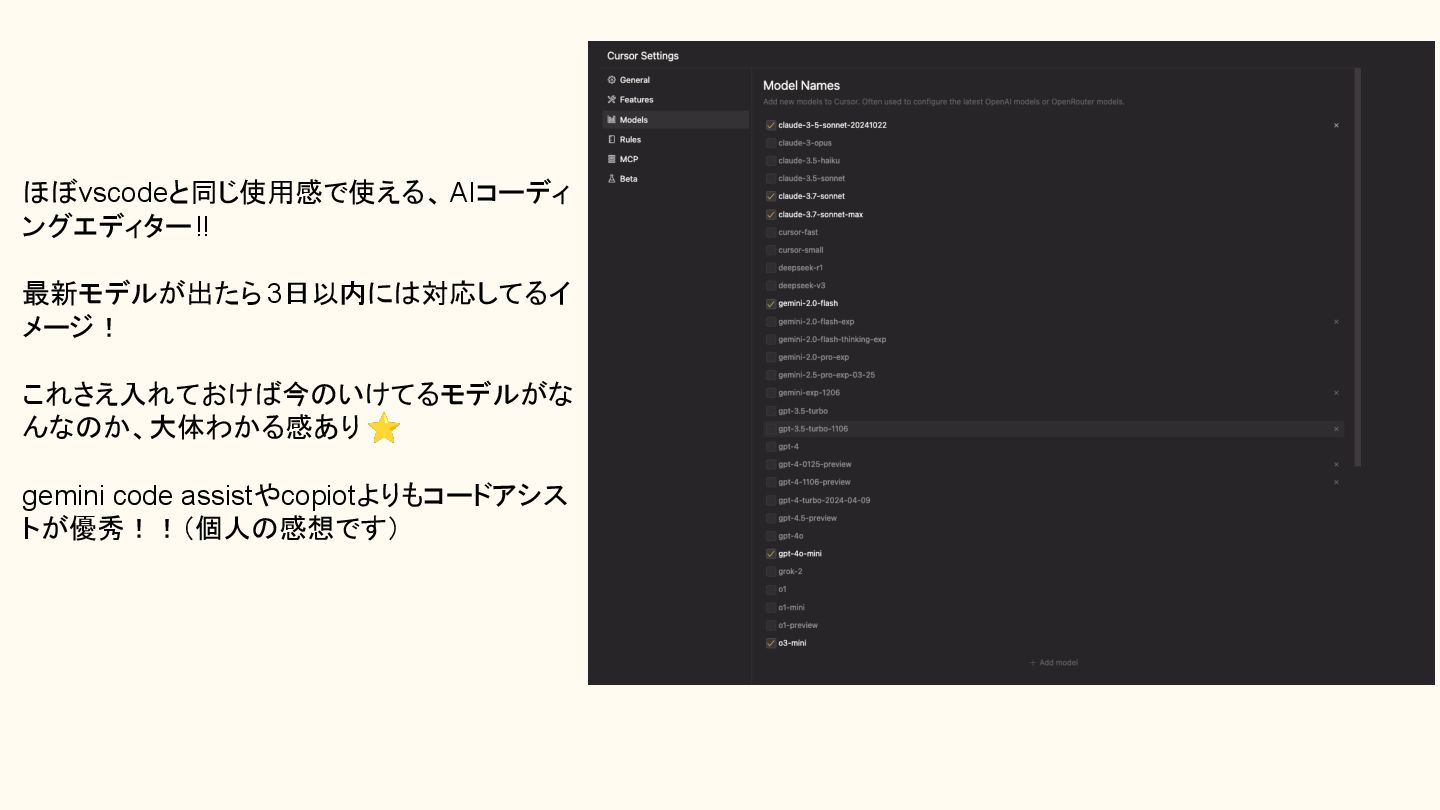The image size is (1440, 810).
Task: Check the gpt-4 checkbox
Action: pos(771,447)
